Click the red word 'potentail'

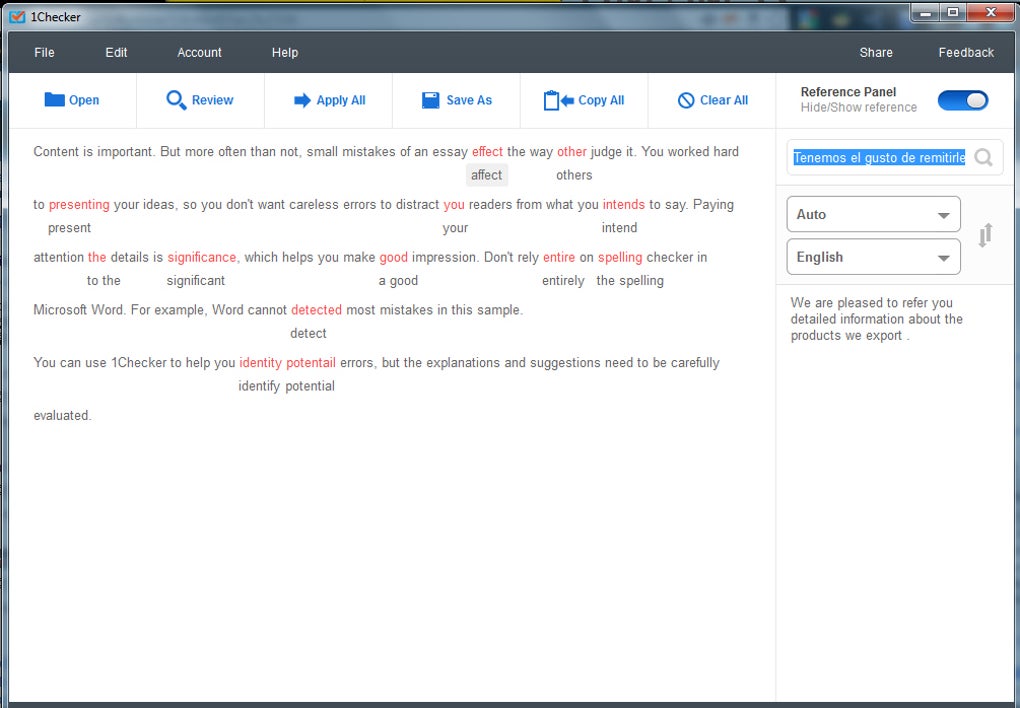[x=311, y=362]
